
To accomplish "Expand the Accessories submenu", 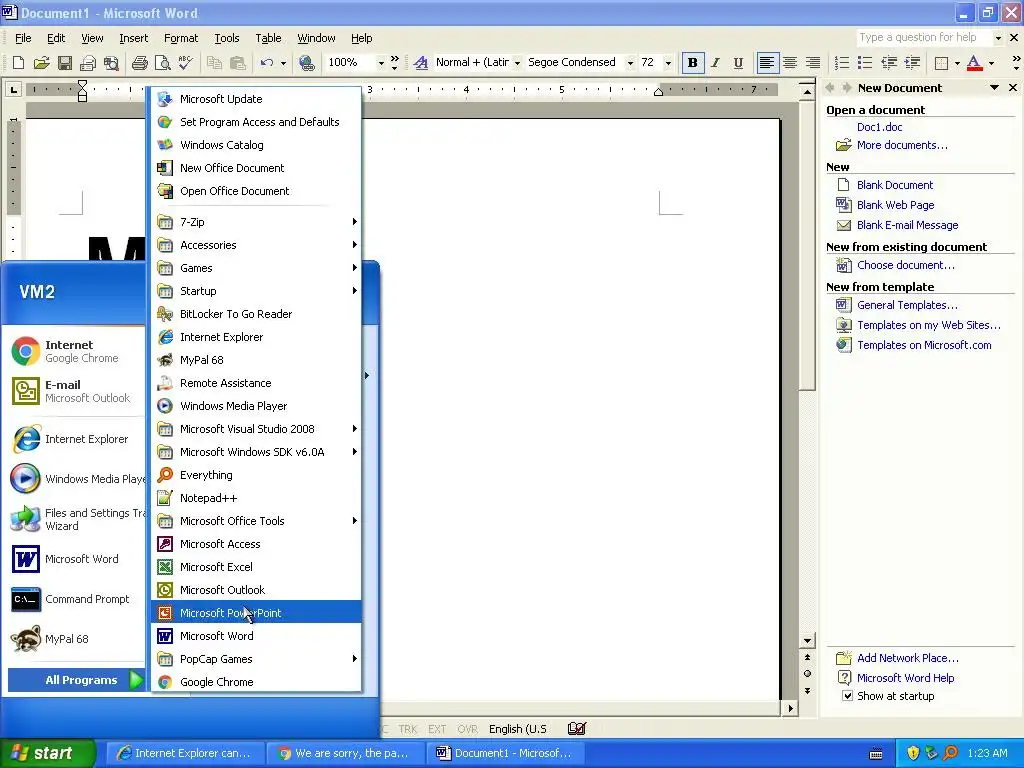I will point(256,245).
